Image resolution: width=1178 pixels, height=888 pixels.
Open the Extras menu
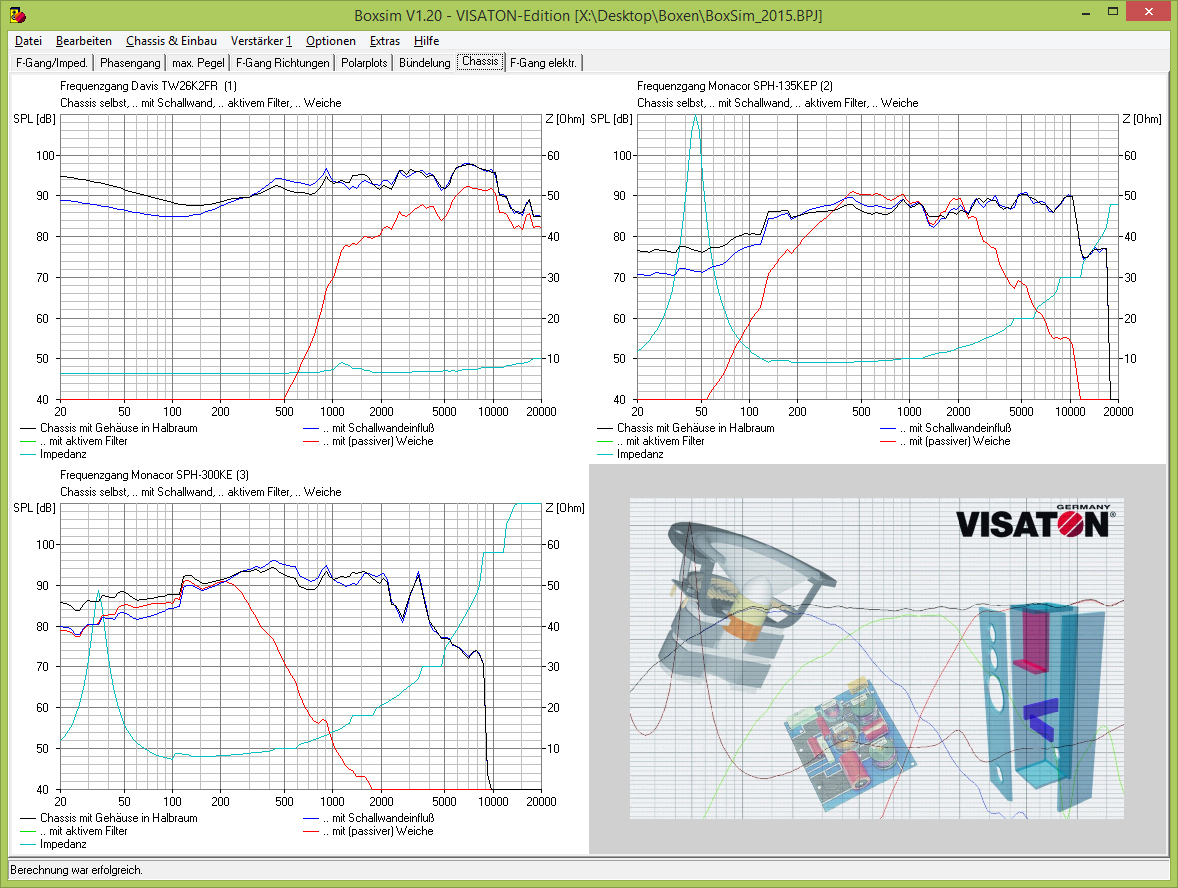[x=385, y=41]
